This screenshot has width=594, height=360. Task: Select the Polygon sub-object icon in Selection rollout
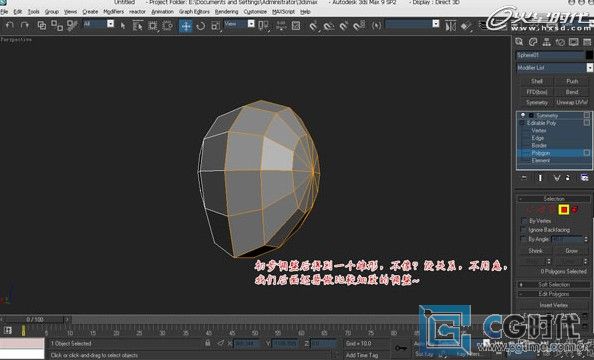[x=564, y=210]
